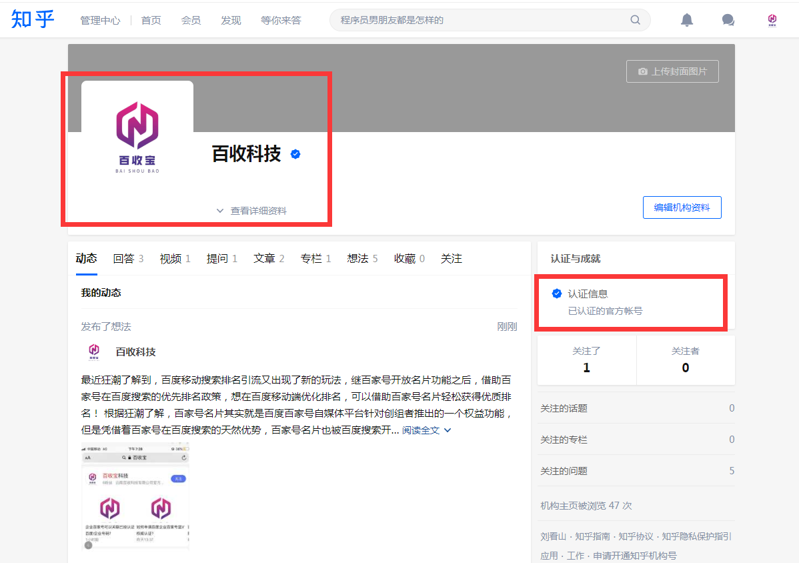This screenshot has height=563, width=799.
Task: Click the user avatar in top bar
Action: click(x=772, y=20)
